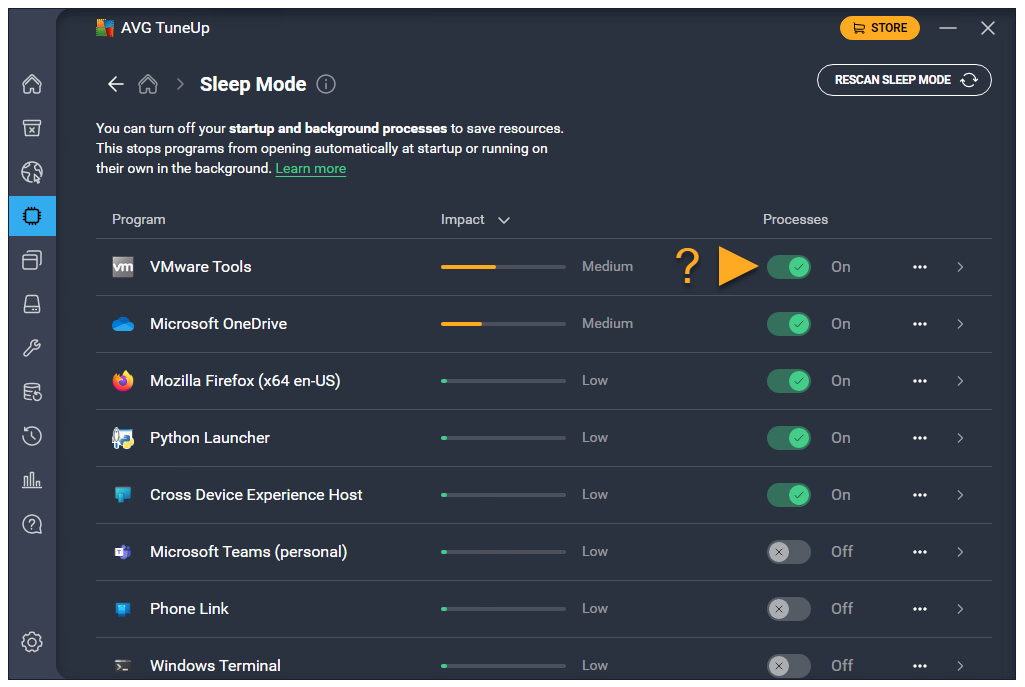Click the Sleep Mode info icon

tap(326, 84)
